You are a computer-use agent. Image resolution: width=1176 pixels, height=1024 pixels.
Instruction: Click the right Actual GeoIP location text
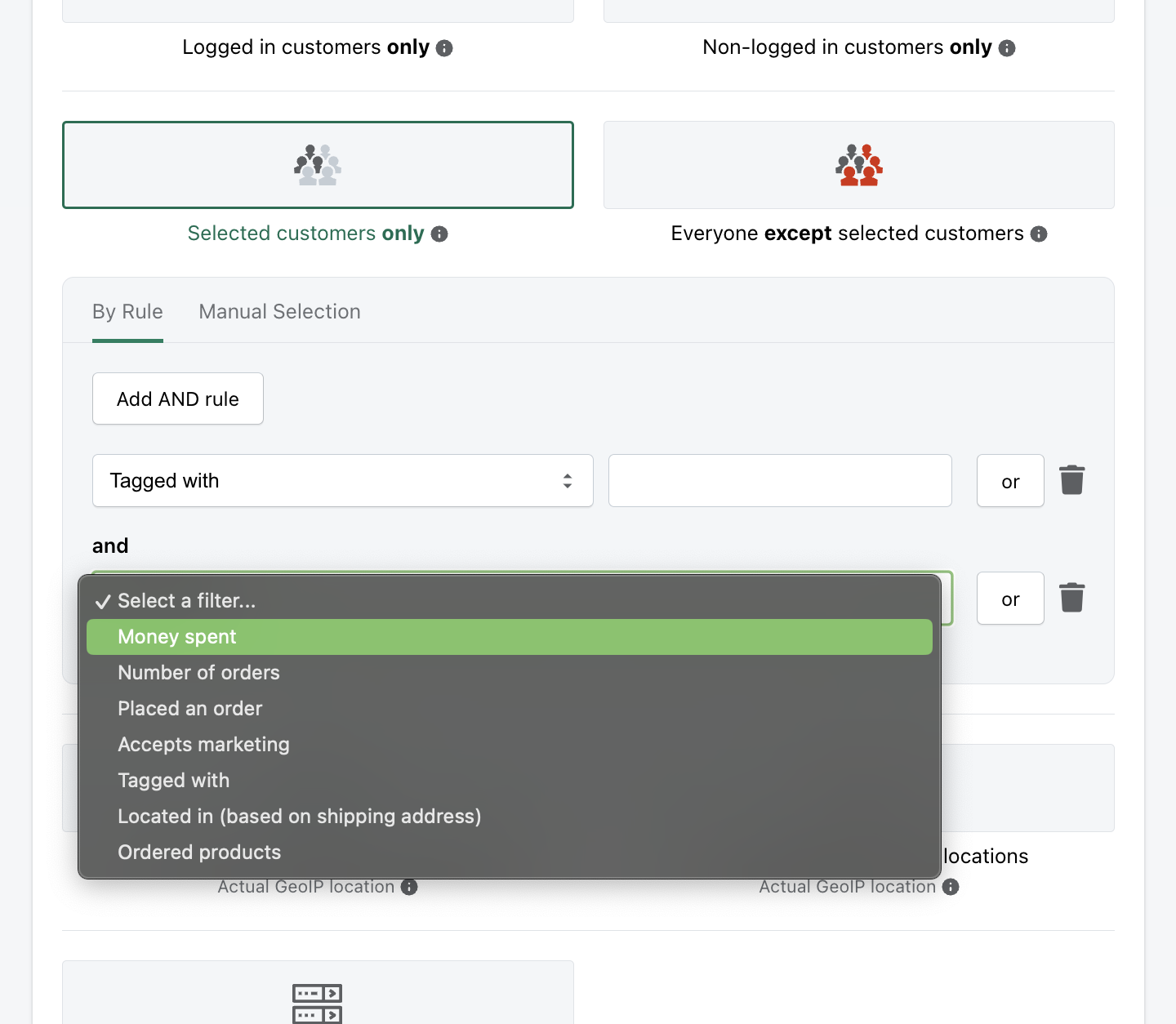pyautogui.click(x=848, y=887)
